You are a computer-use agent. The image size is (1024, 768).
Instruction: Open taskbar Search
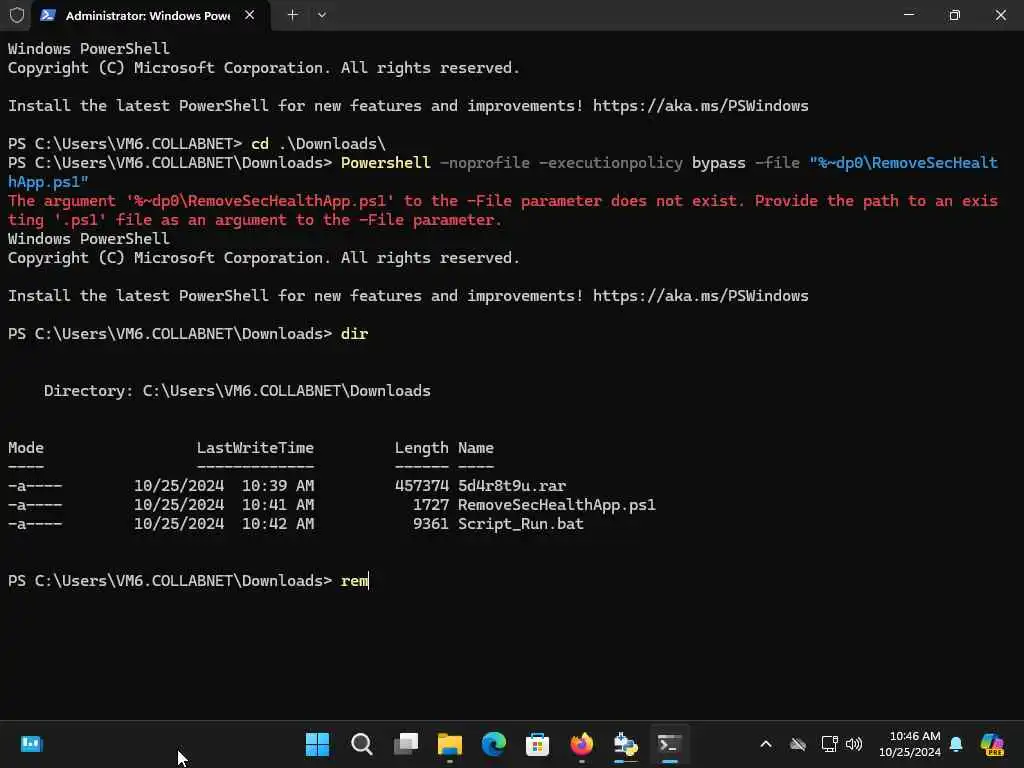click(x=362, y=744)
